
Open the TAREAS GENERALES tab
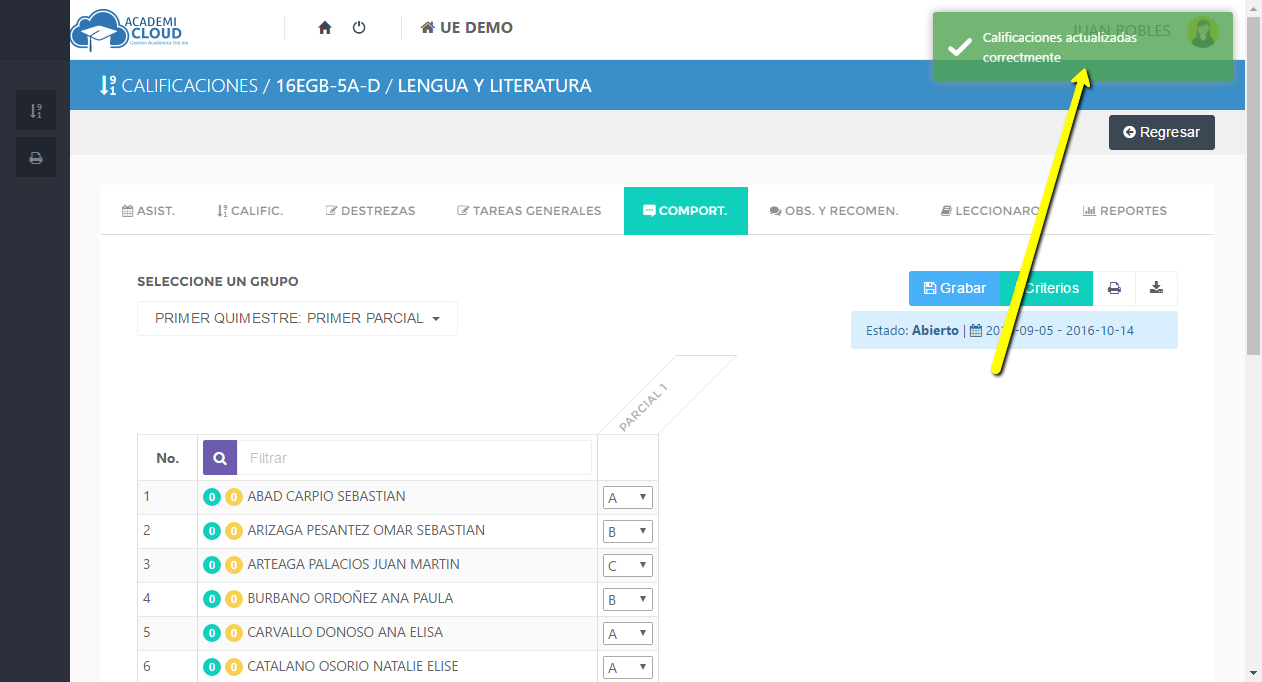tap(529, 211)
